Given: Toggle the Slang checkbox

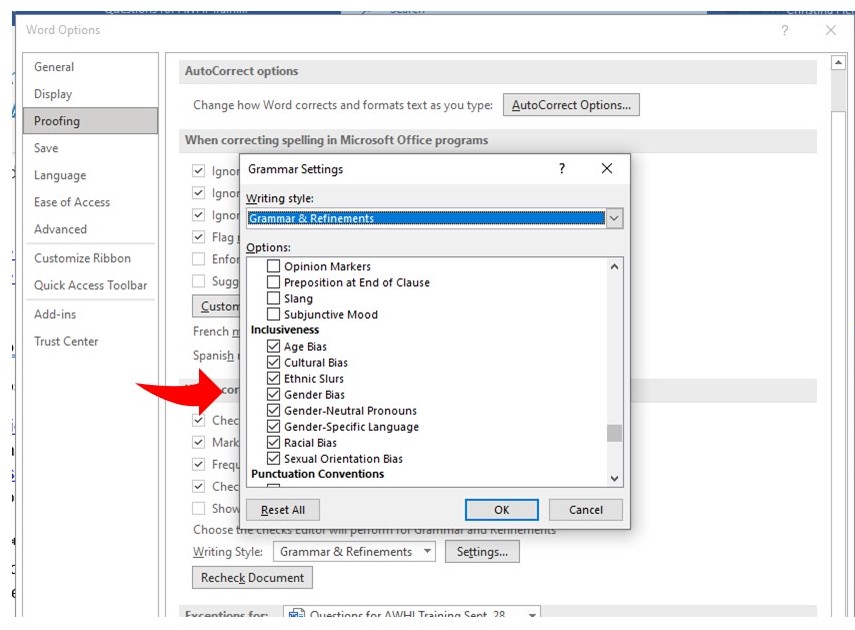Looking at the screenshot, I should (x=273, y=298).
